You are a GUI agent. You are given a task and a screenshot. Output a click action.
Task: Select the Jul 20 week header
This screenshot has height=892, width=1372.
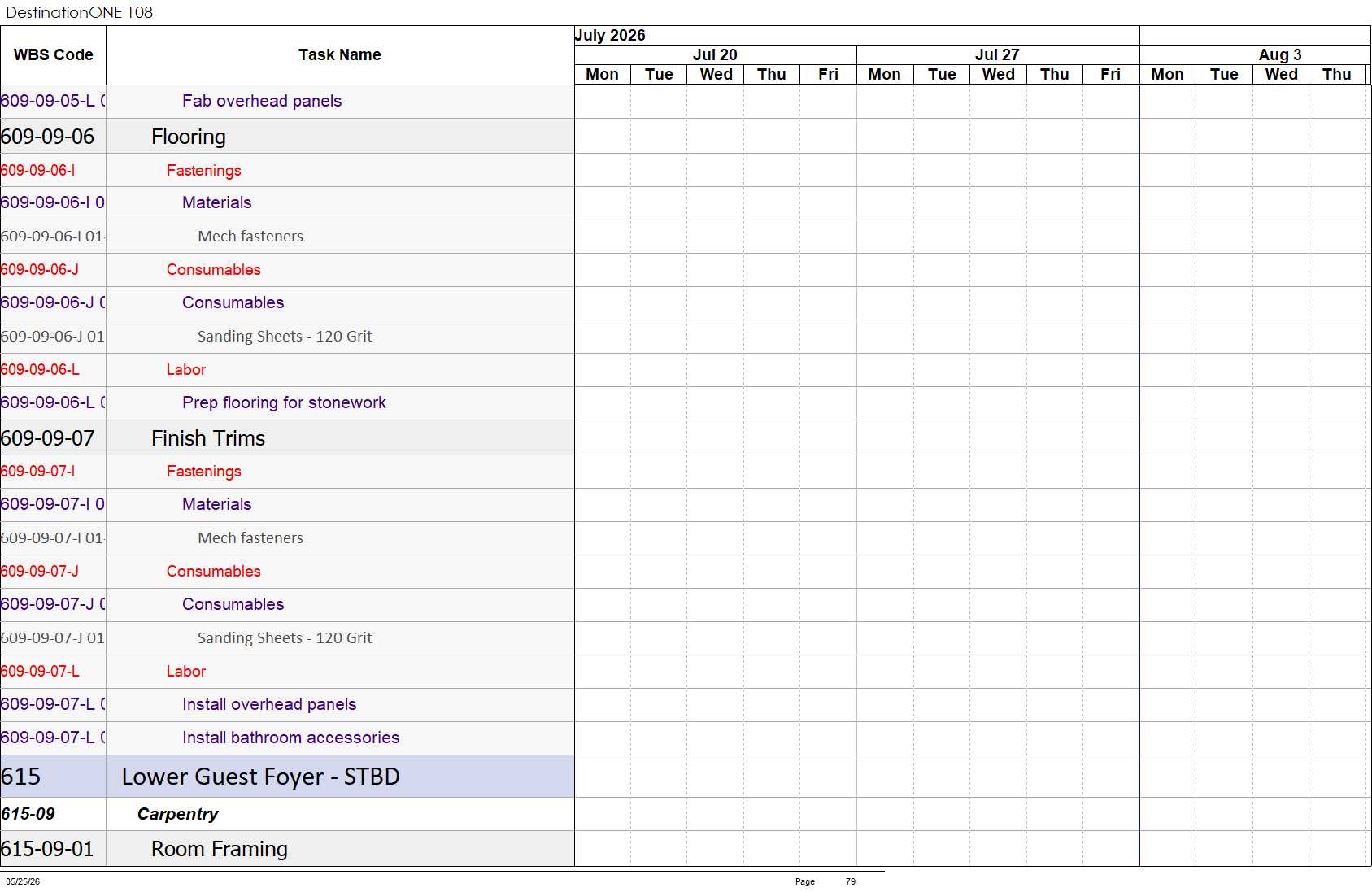point(715,54)
